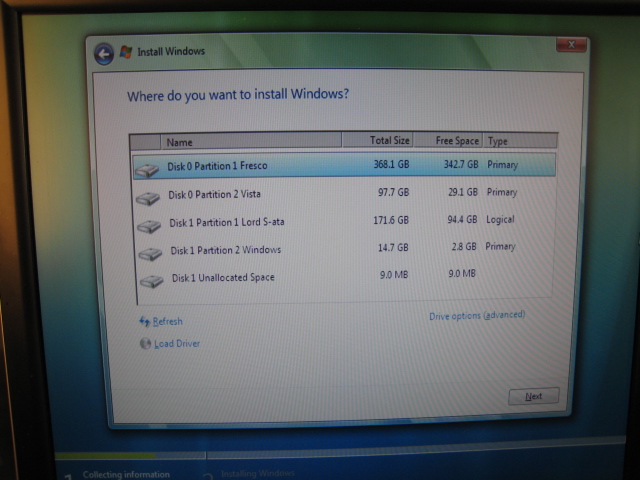Sort by the Type column header
The width and height of the screenshot is (640, 480).
520,141
